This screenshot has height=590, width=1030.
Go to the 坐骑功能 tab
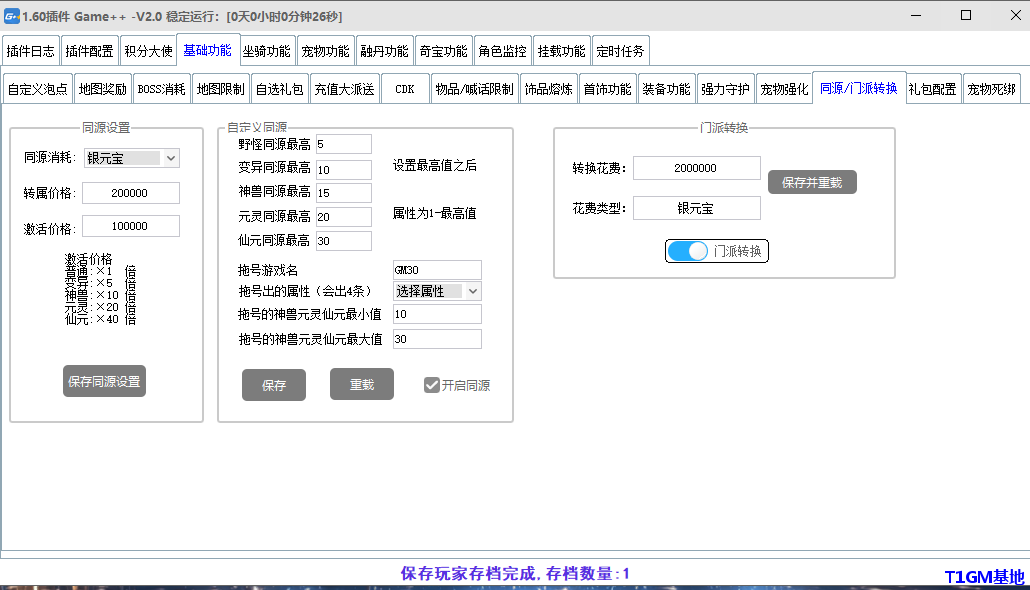[x=267, y=51]
